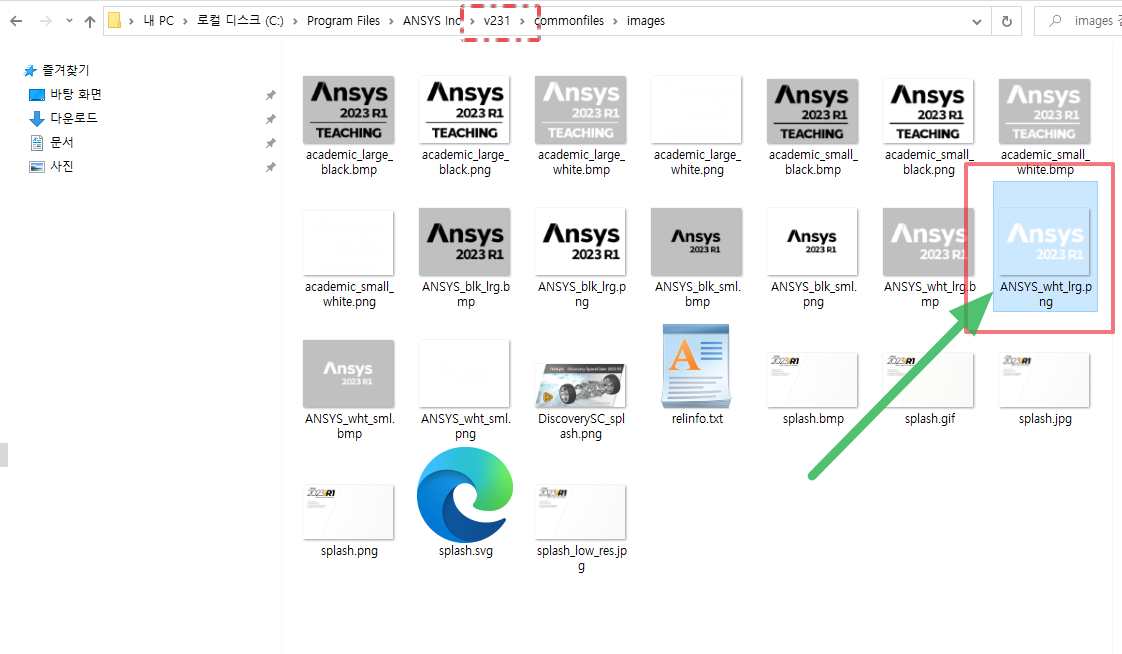This screenshot has width=1122, height=654.
Task: Go back with the Back arrow button
Action: pyautogui.click(x=16, y=21)
